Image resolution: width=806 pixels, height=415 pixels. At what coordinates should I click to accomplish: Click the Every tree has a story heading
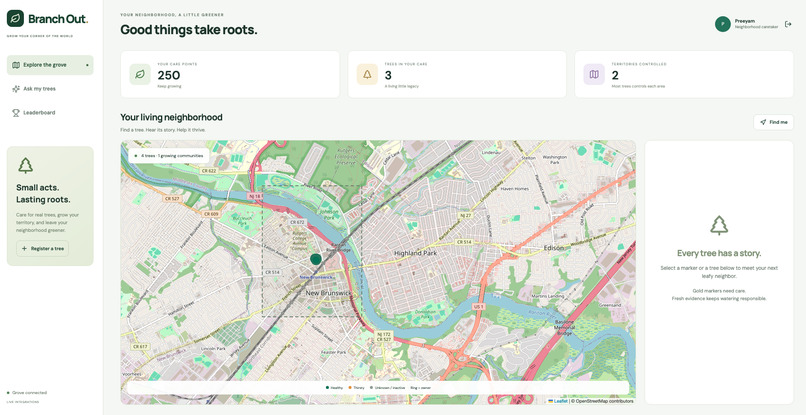point(719,253)
